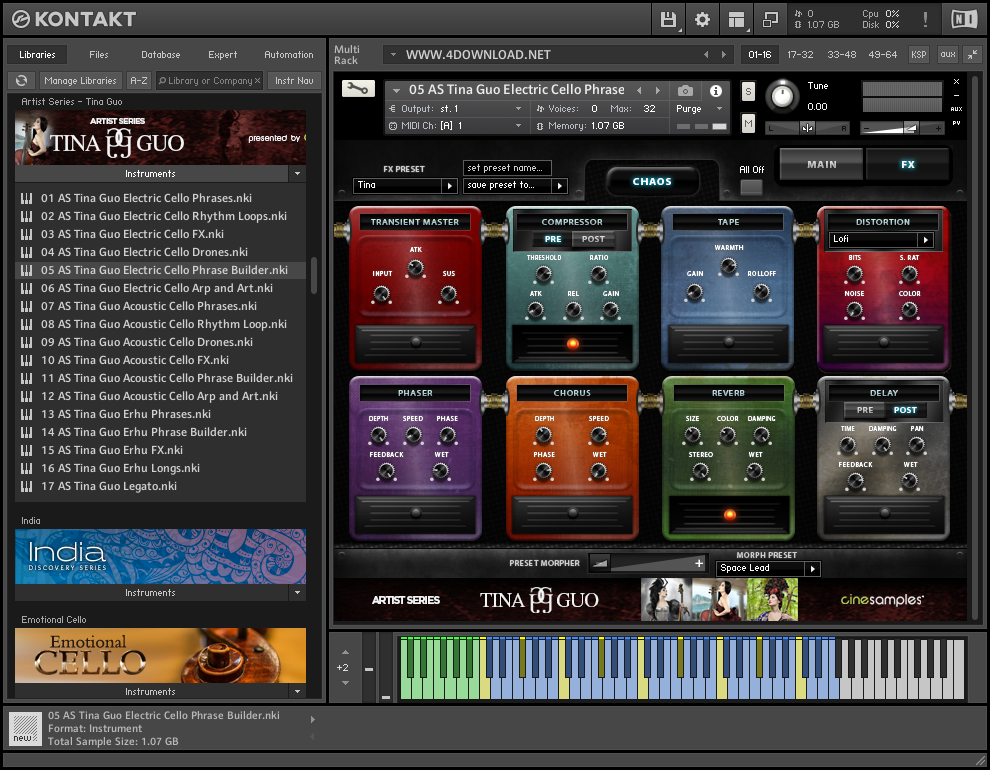Switch to Automation tab
This screenshot has width=990, height=770.
tap(289, 55)
